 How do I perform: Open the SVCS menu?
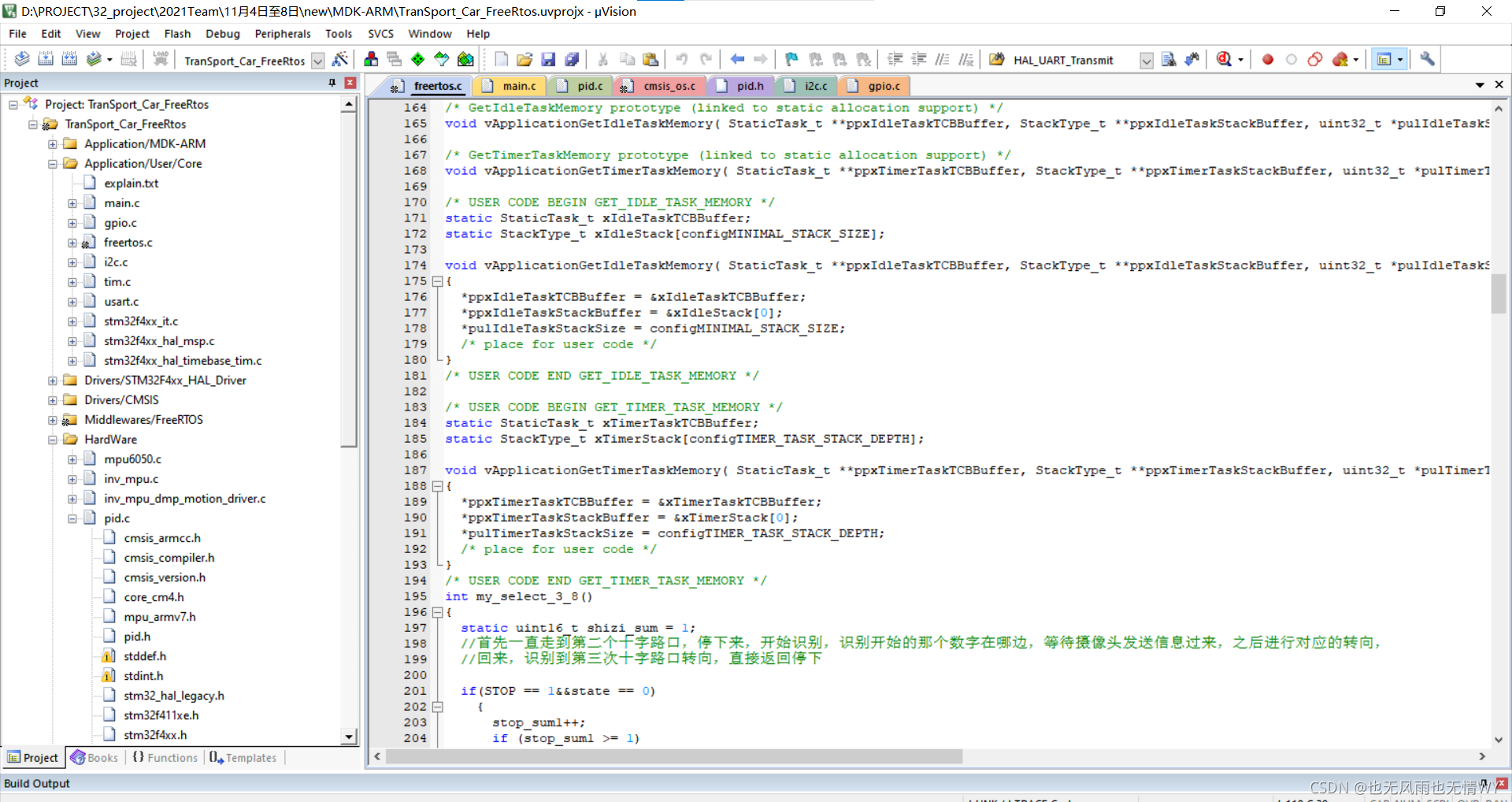pyautogui.click(x=380, y=34)
